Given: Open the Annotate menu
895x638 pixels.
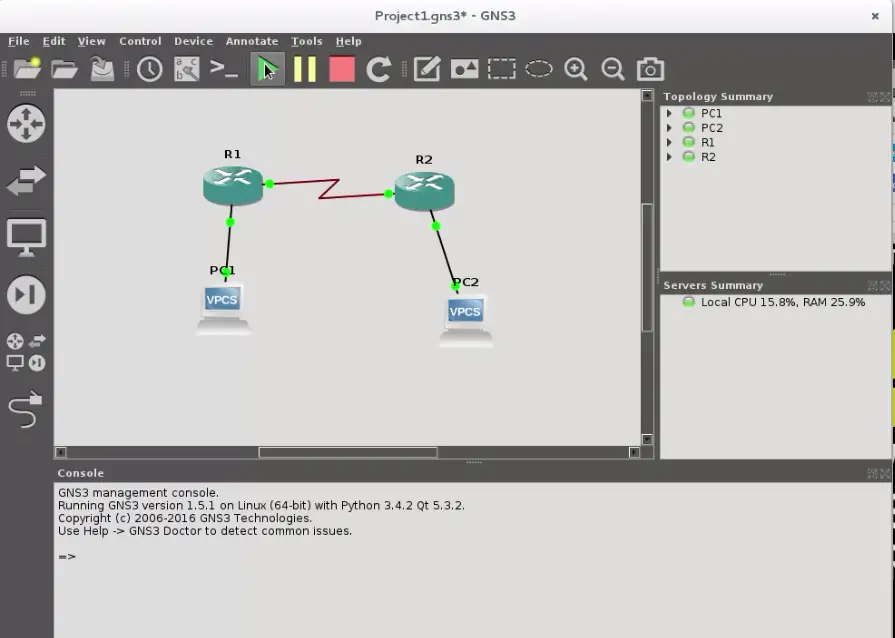Looking at the screenshot, I should (252, 41).
